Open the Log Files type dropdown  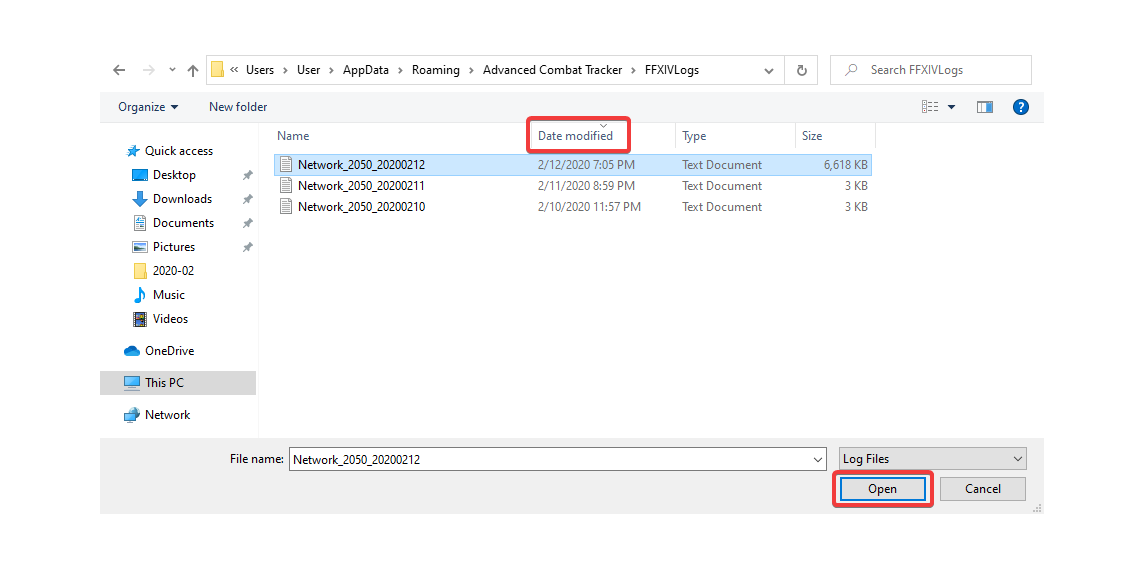coord(932,460)
